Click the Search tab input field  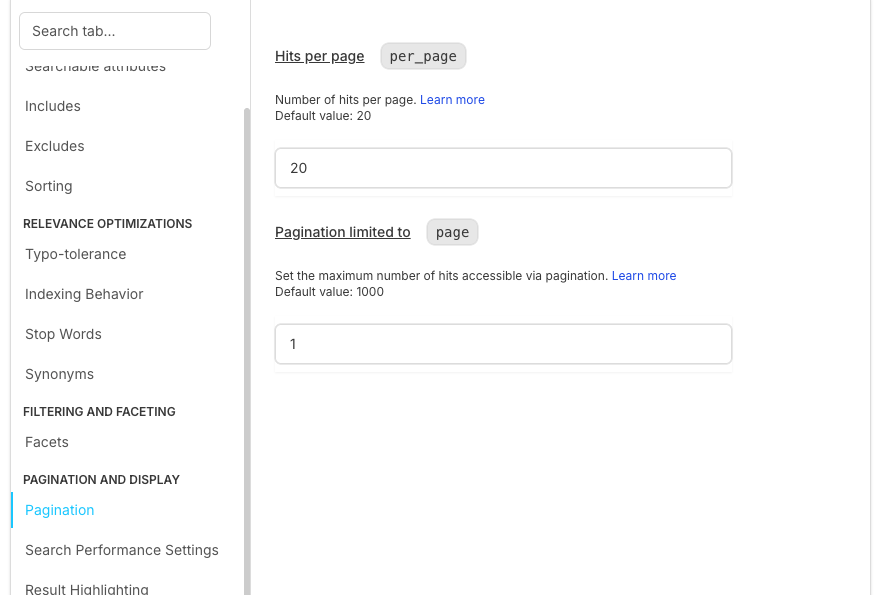114,31
